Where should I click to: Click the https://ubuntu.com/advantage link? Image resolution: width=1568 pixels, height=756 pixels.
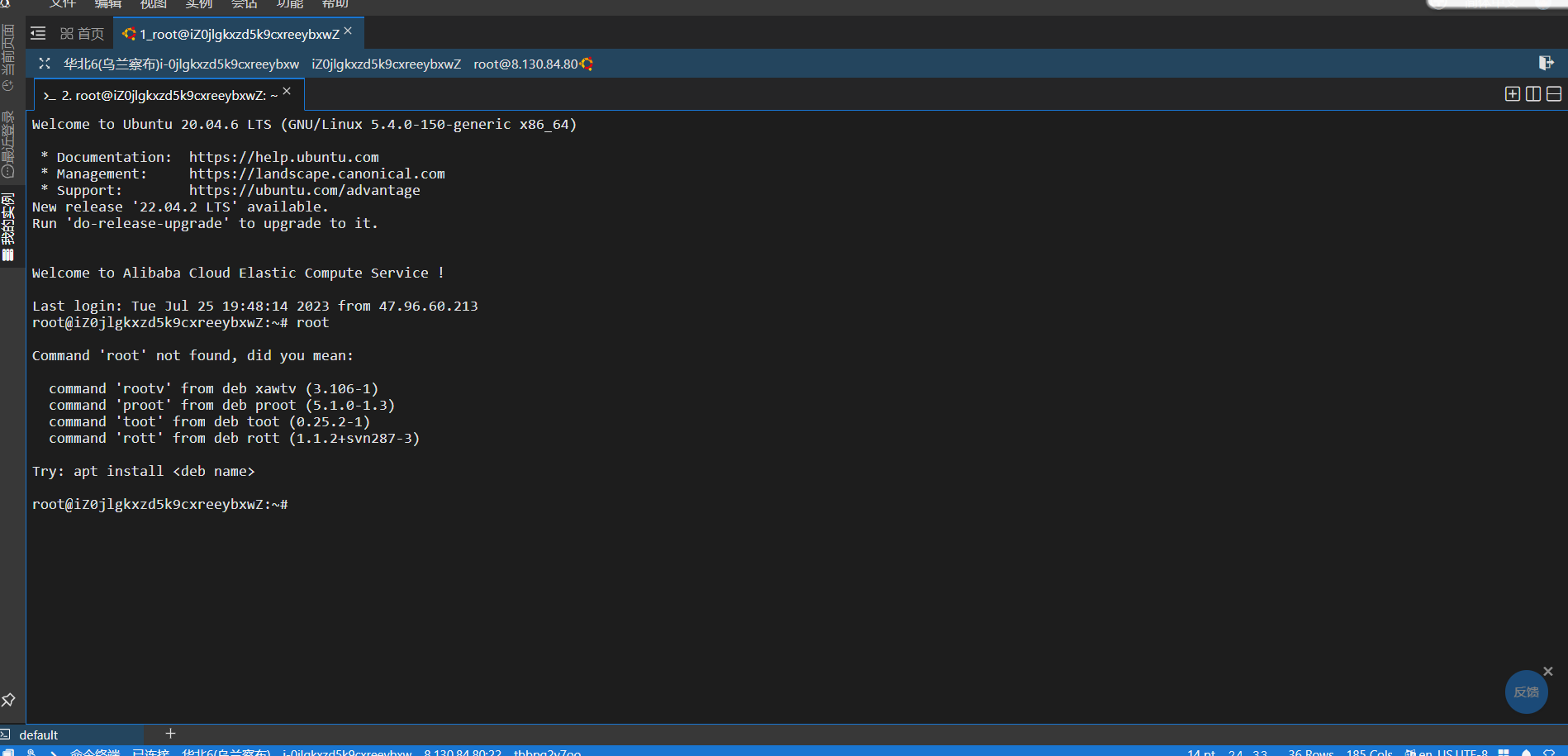(305, 190)
